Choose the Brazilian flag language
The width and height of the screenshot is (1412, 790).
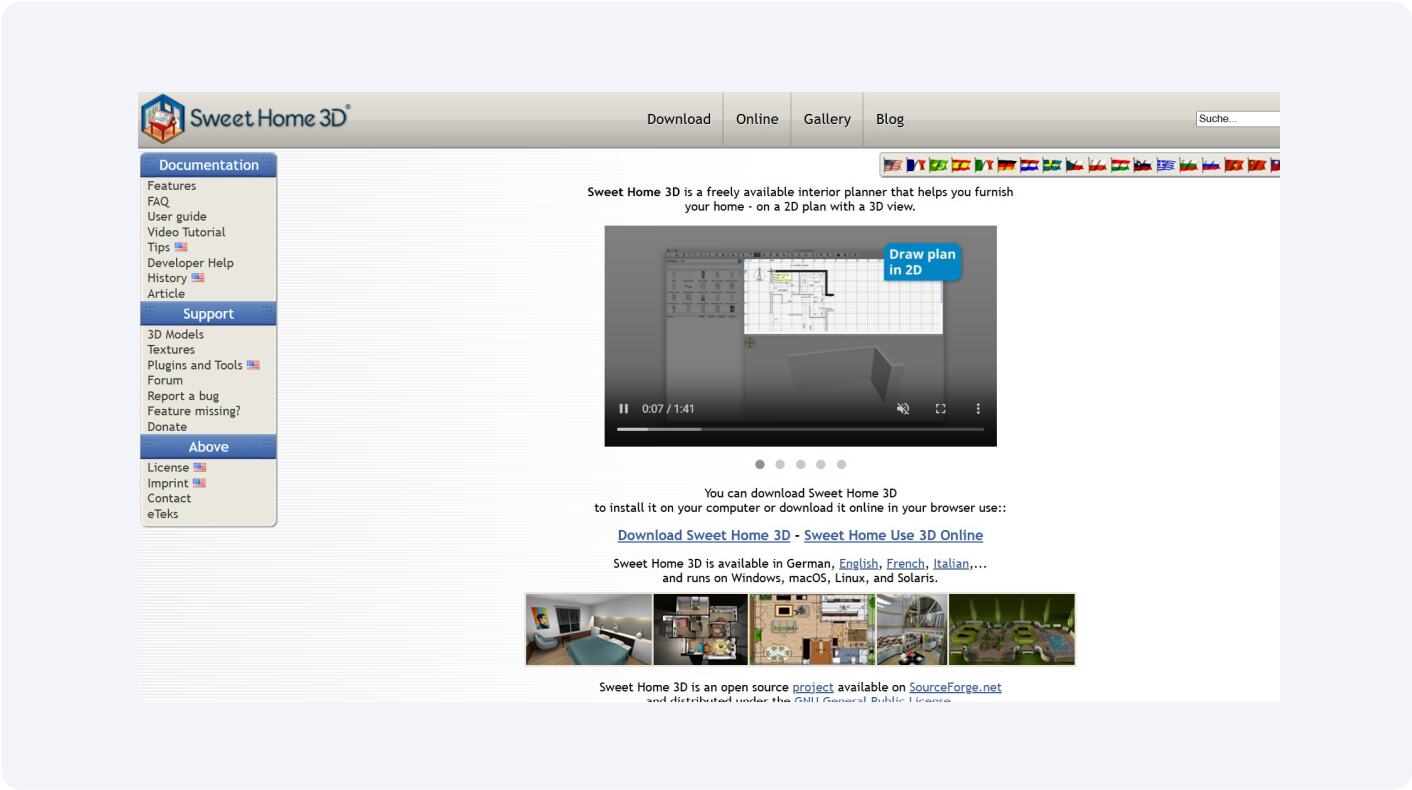tap(939, 165)
